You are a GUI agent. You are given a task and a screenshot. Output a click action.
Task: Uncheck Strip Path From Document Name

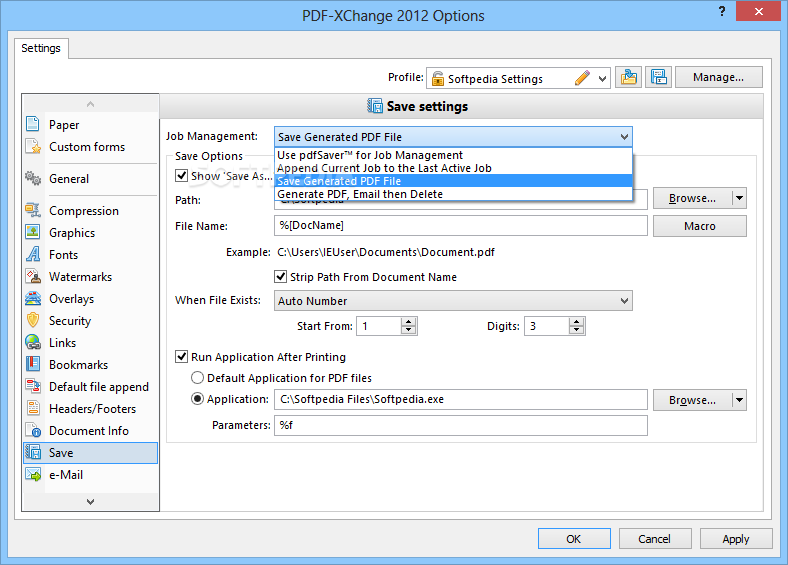tap(281, 277)
